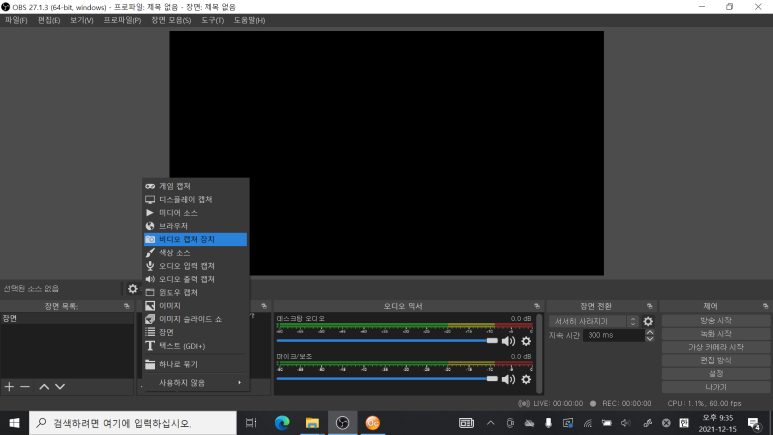Open Fade (서서히 사라지기) transition dropdown
Screen dimensions: 773x435
pos(594,321)
